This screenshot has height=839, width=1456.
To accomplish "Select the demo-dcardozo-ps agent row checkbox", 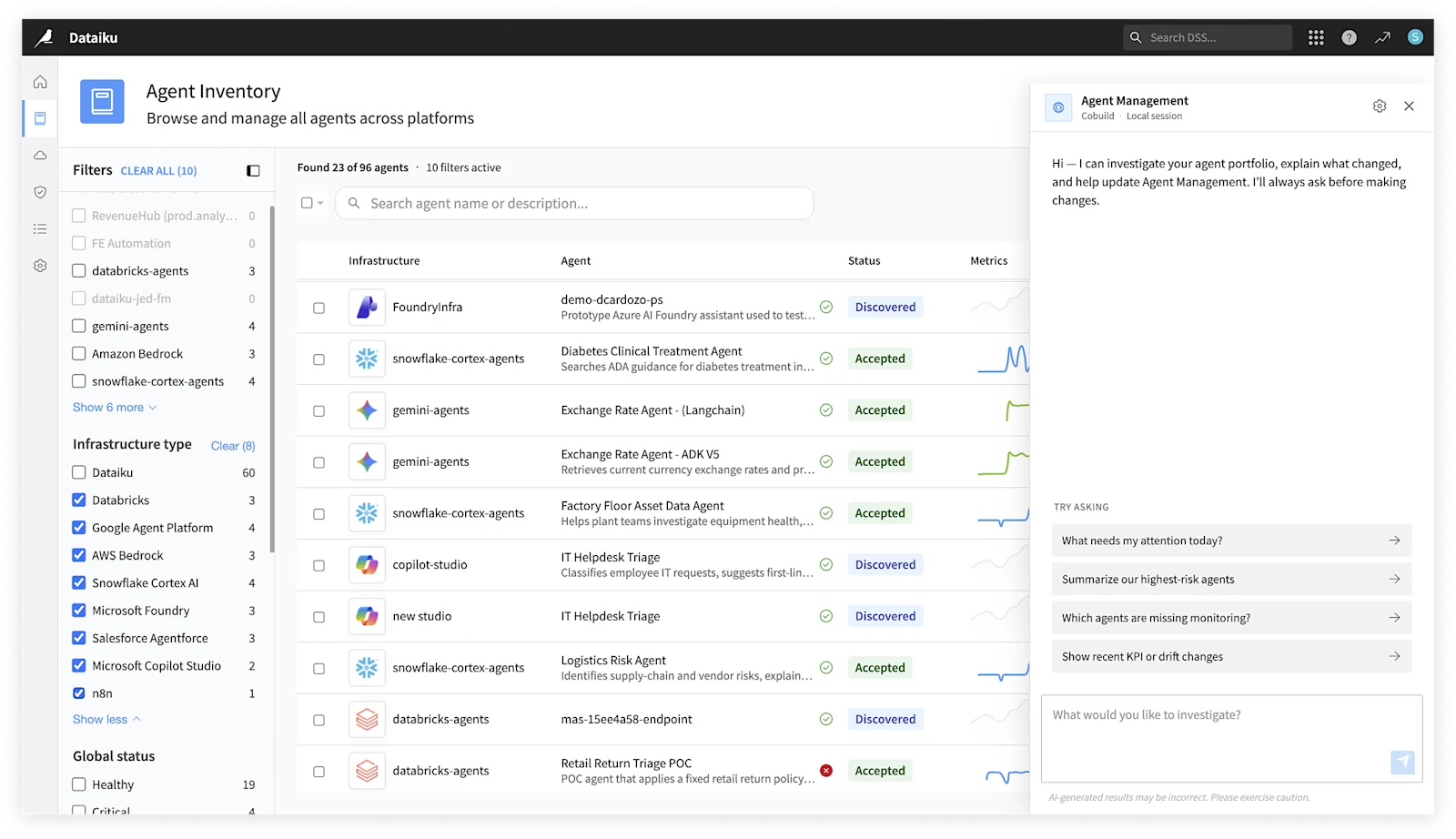I will pos(318,308).
